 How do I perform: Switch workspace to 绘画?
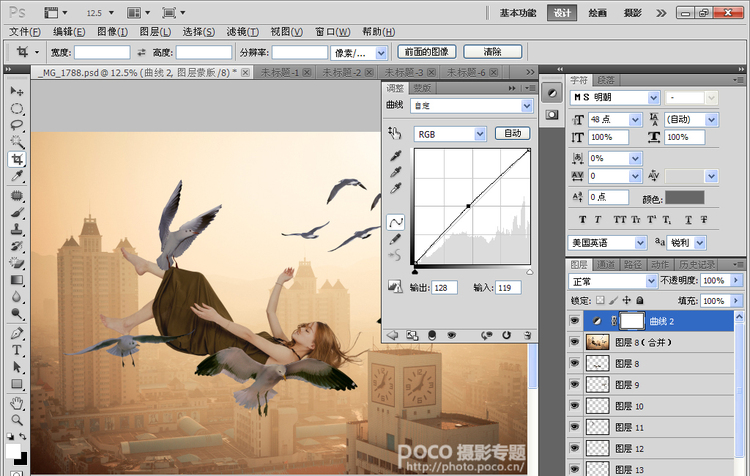pos(597,13)
